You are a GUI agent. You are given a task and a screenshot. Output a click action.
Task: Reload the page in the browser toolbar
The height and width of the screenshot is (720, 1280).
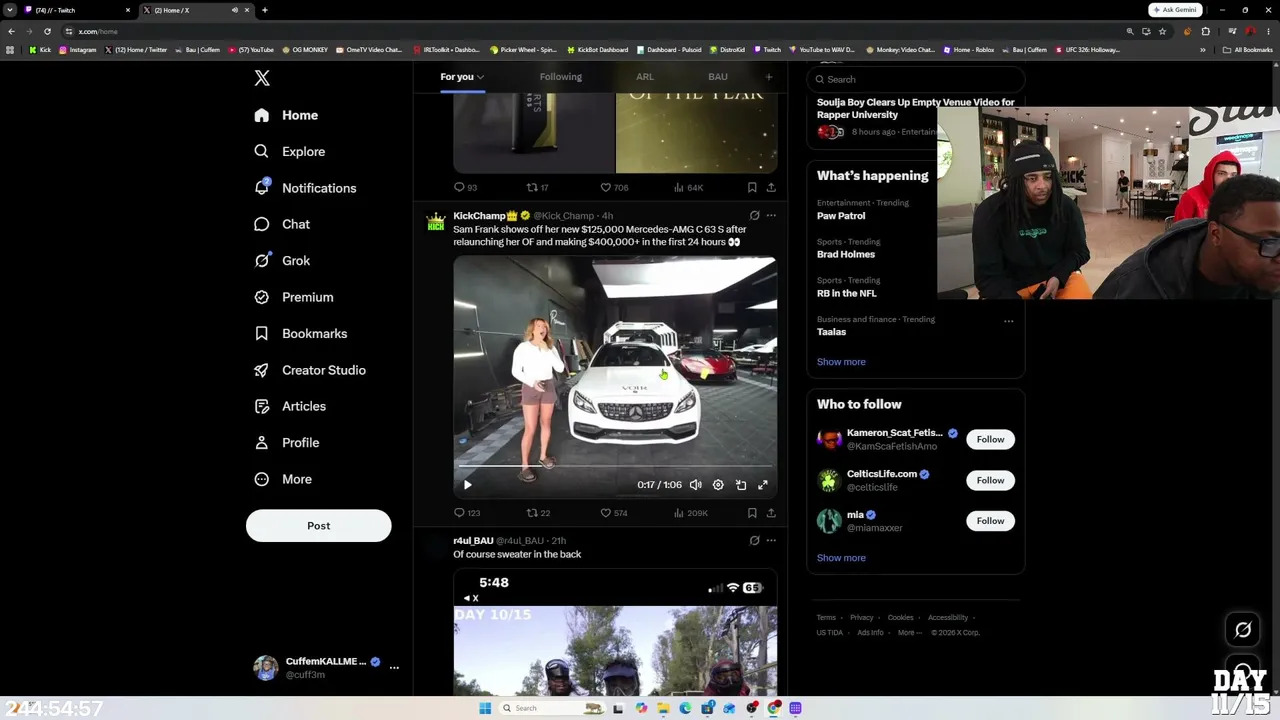pyautogui.click(x=47, y=31)
